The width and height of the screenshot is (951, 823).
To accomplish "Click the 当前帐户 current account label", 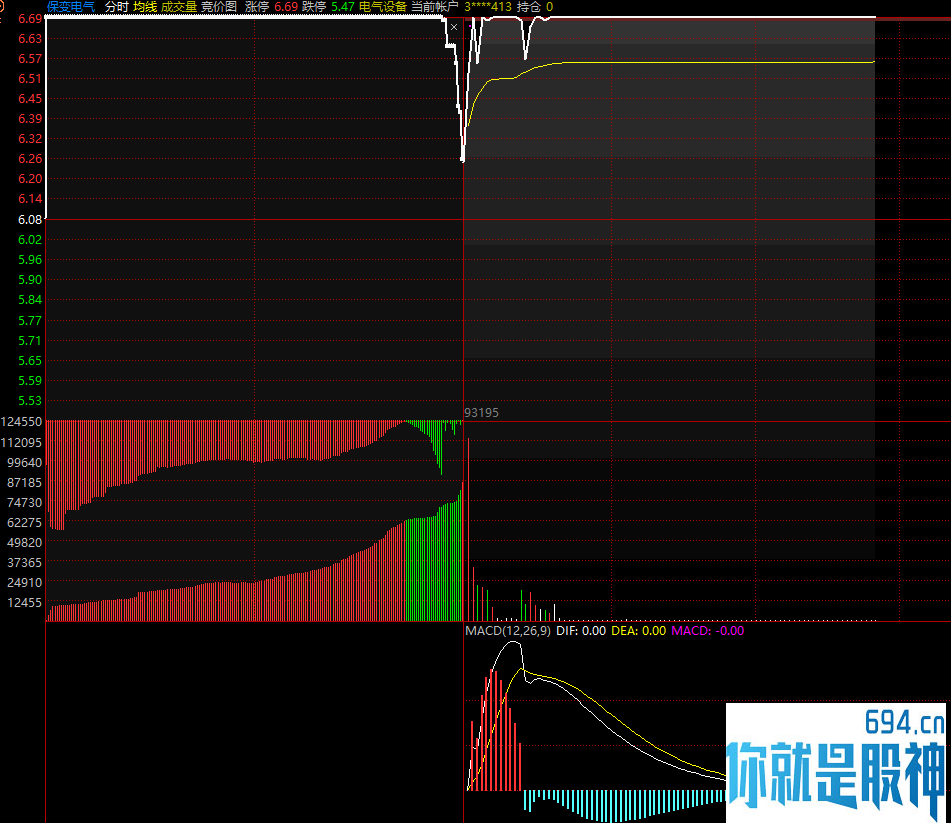I will pos(435,7).
